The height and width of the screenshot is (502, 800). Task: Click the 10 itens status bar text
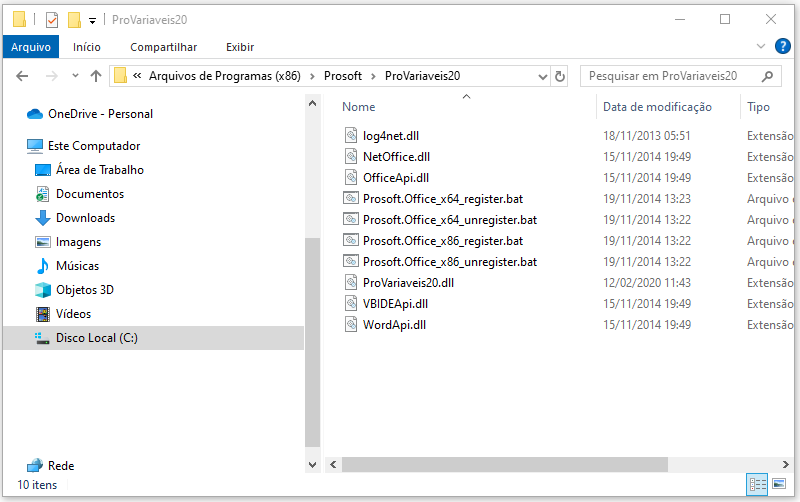pos(37,485)
